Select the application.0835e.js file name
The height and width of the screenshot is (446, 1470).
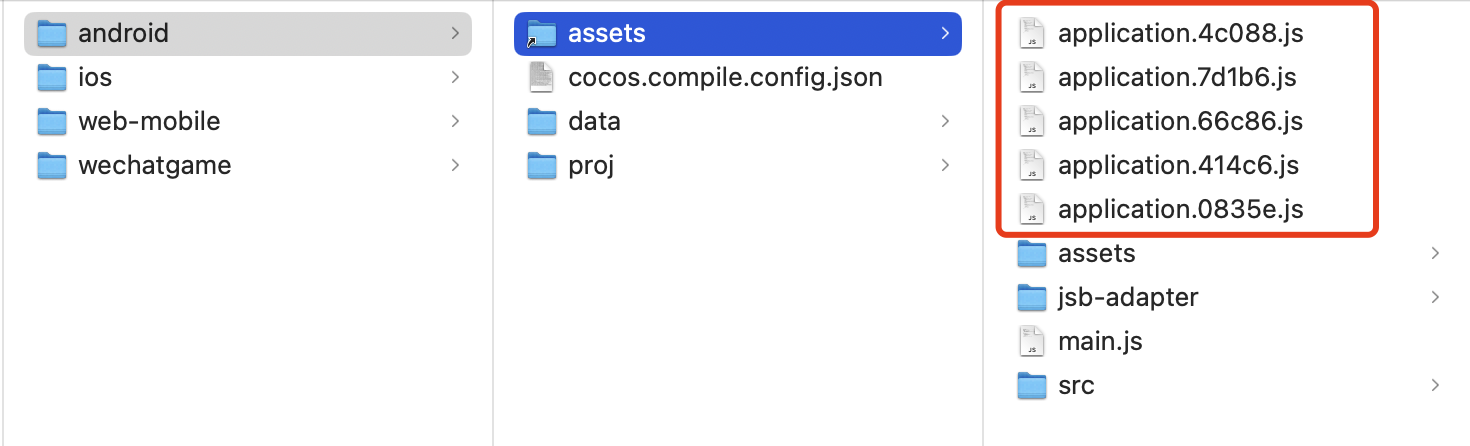coord(1180,209)
